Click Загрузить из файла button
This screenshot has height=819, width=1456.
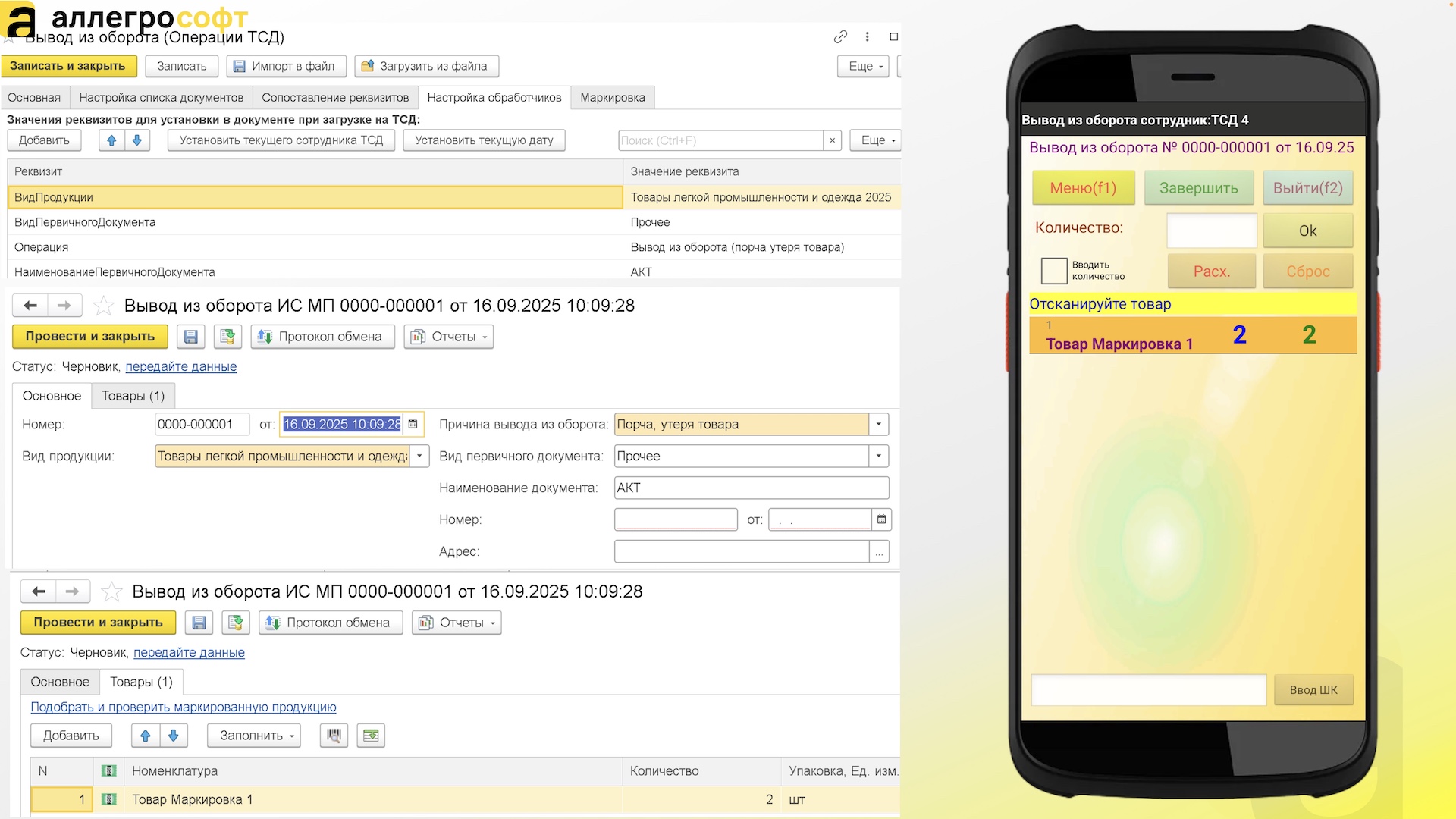426,67
